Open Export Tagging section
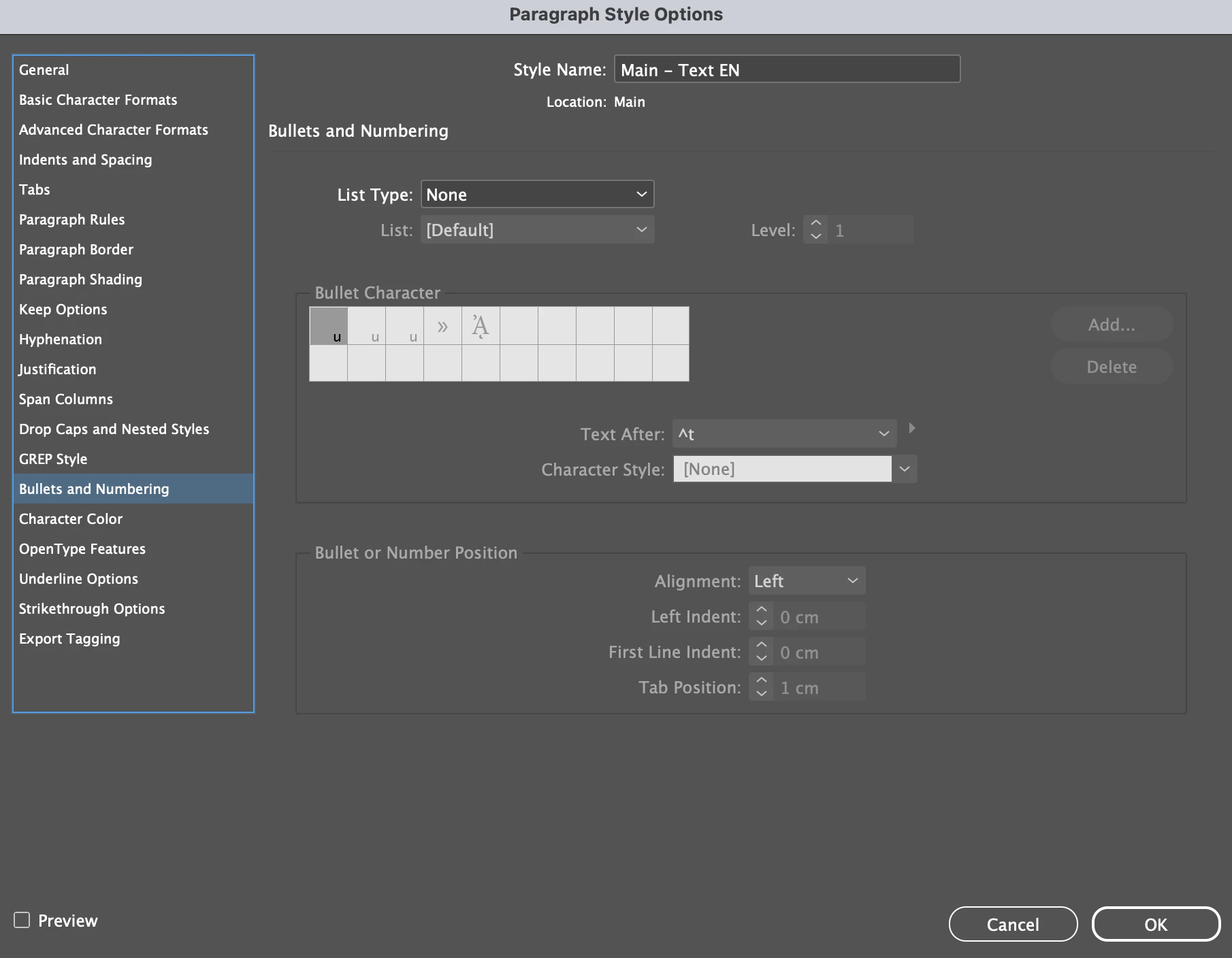The image size is (1232, 958). [133, 638]
